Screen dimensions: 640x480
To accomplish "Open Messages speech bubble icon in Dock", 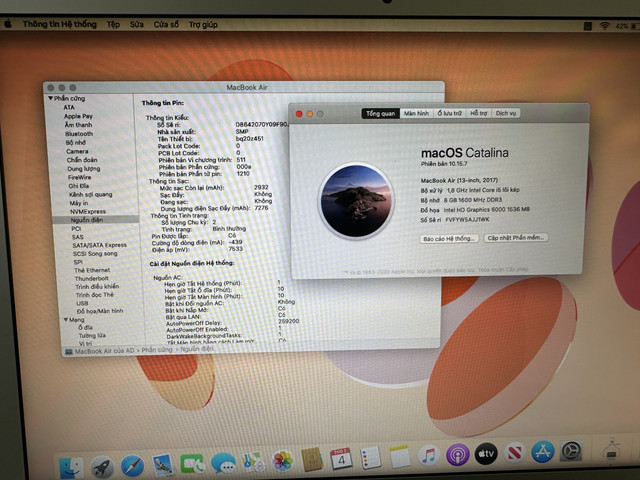I will pos(223,464).
